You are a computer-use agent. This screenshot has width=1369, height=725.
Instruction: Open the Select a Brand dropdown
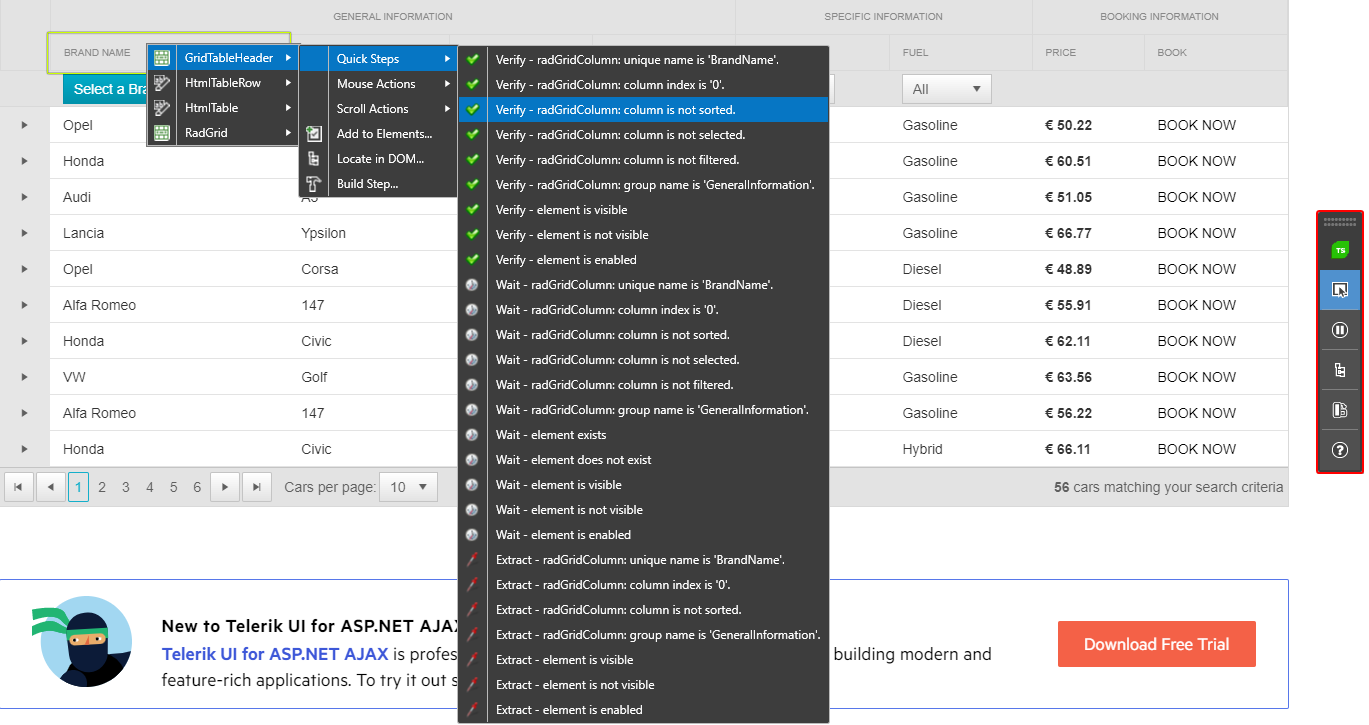105,89
